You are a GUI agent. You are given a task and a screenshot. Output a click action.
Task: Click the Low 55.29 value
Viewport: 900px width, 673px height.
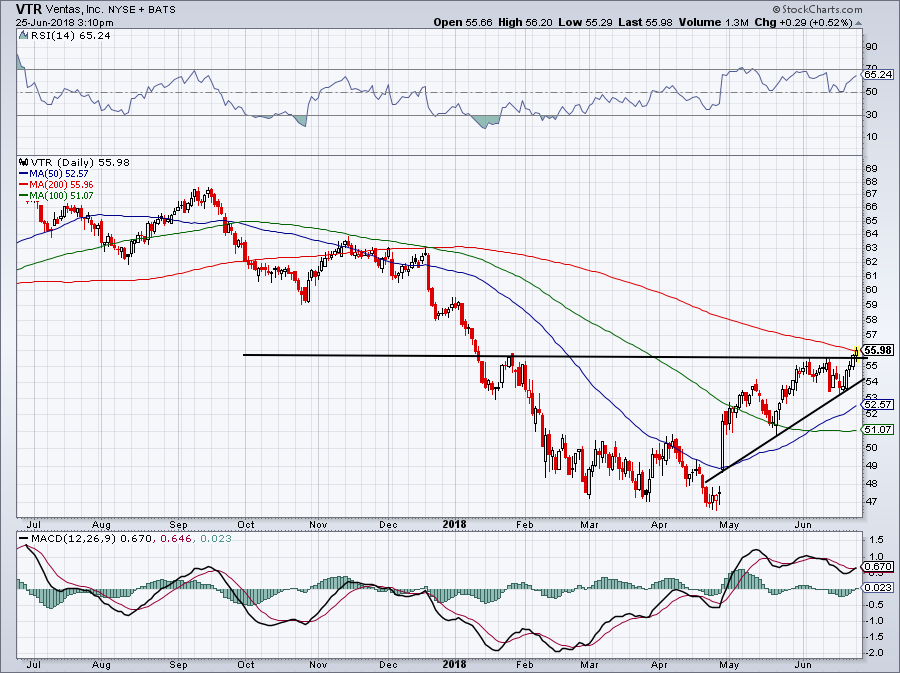point(585,22)
